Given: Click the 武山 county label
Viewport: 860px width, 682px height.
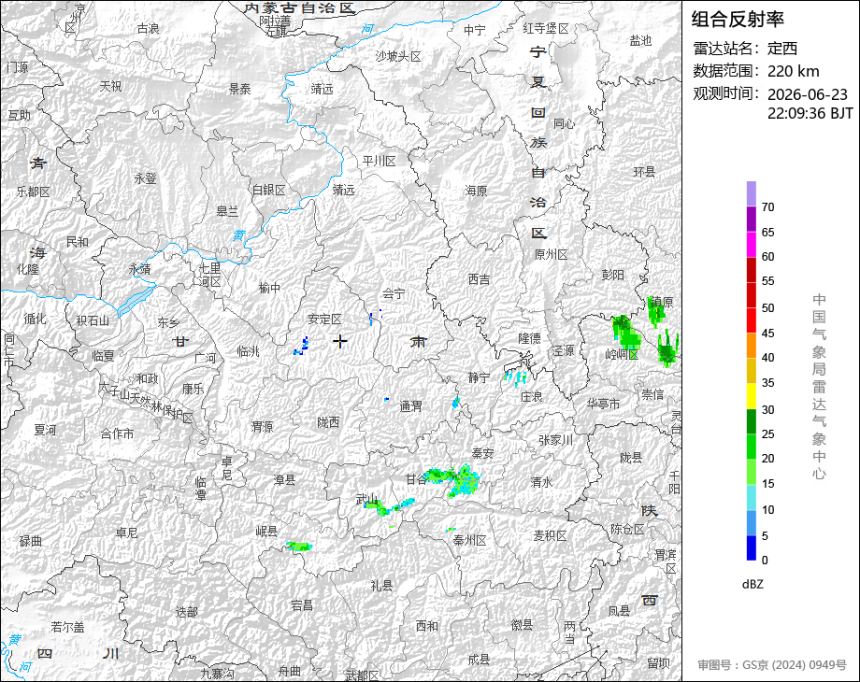Looking at the screenshot, I should [x=367, y=499].
